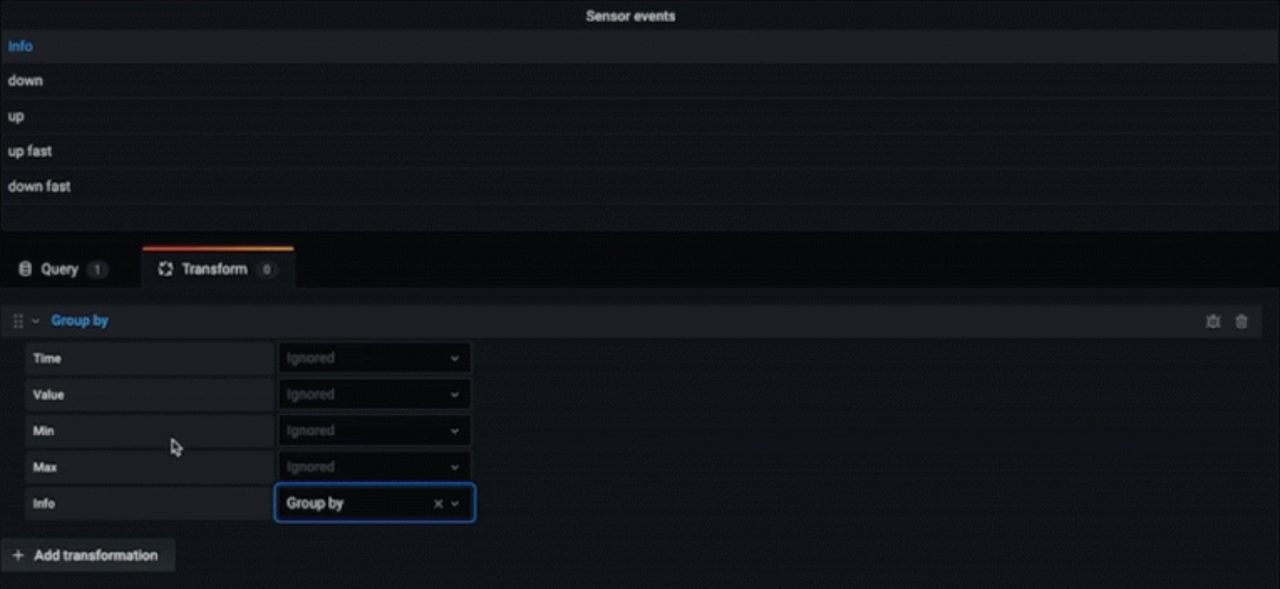Select the "down" row in the table
Viewport: 1280px width, 589px height.
26,81
